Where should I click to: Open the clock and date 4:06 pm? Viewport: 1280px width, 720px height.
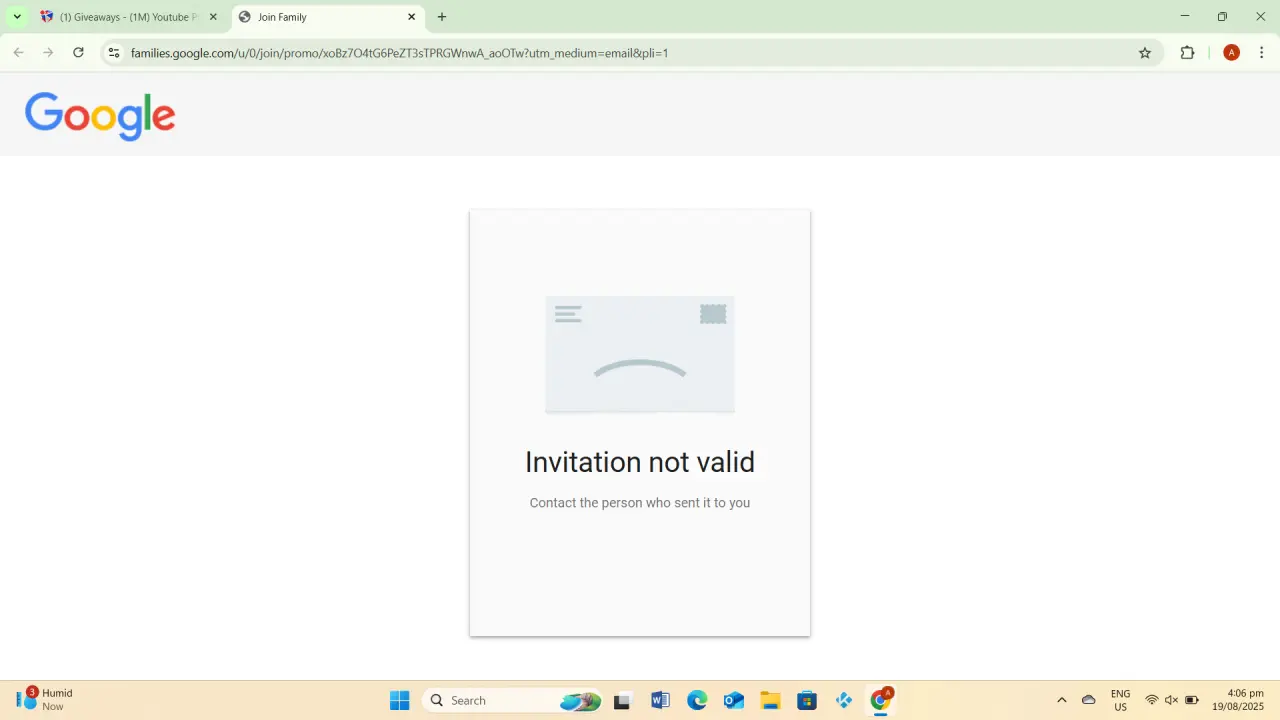1238,700
